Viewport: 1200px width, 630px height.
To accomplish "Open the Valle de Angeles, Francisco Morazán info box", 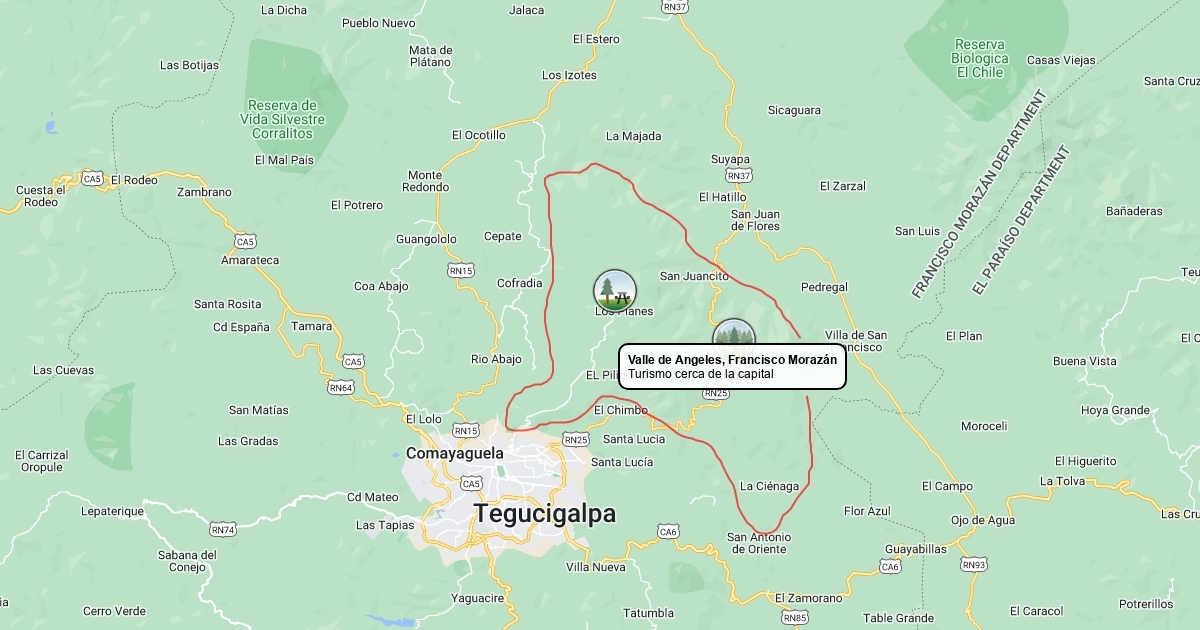I will tap(732, 367).
